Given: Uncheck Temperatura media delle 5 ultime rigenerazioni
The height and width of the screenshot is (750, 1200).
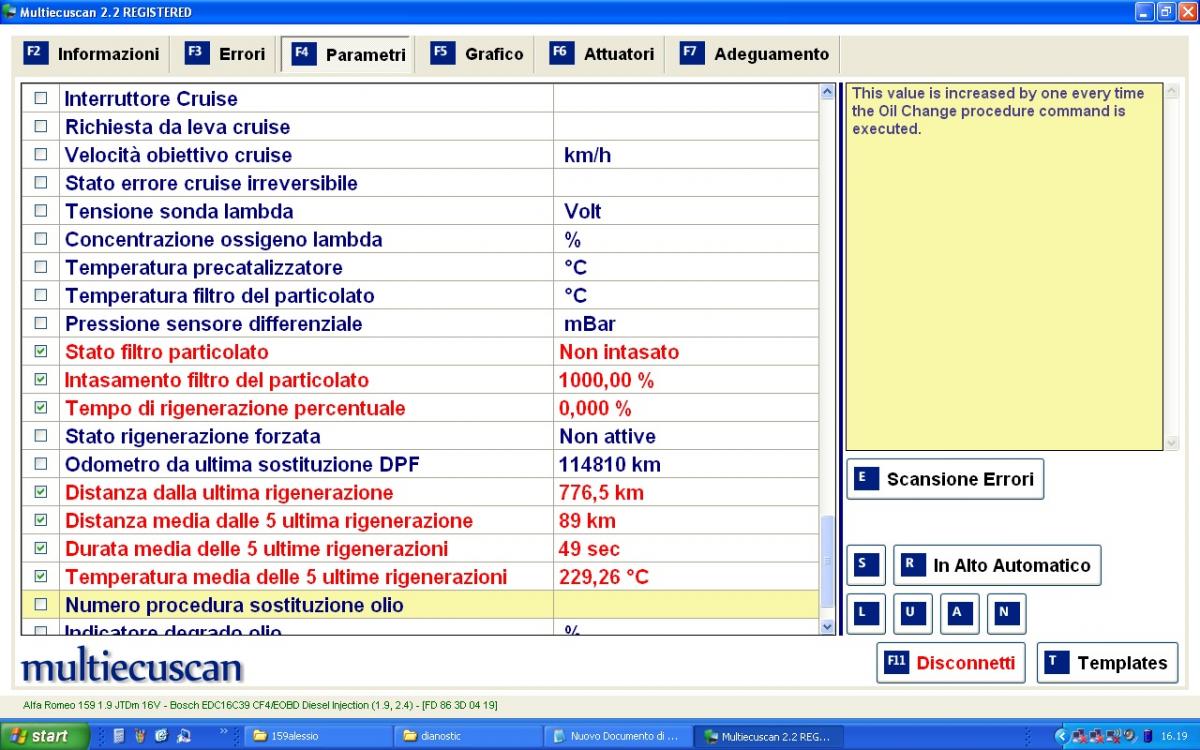Looking at the screenshot, I should (x=41, y=575).
